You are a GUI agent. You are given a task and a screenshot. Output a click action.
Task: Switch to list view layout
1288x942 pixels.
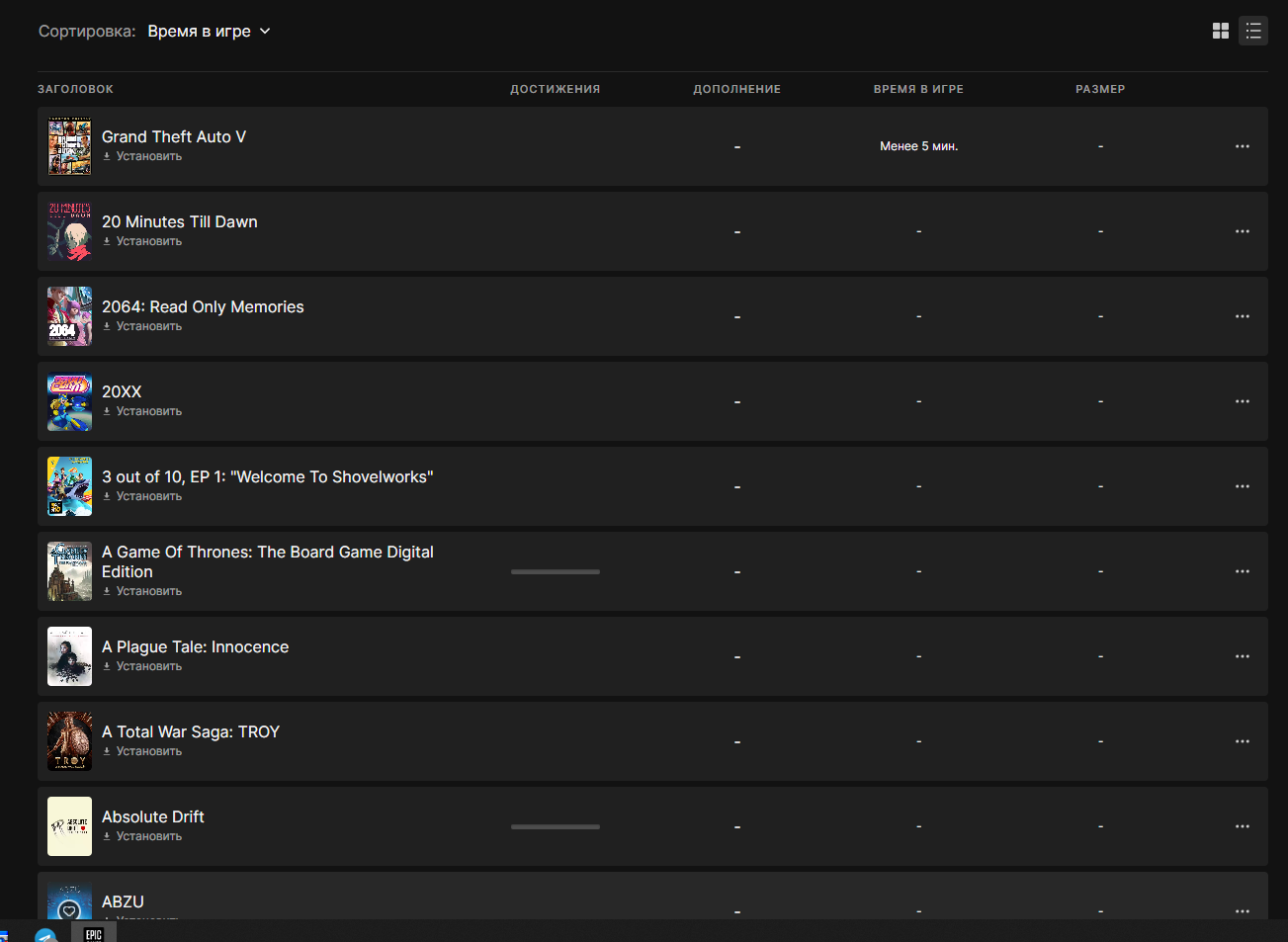point(1253,31)
